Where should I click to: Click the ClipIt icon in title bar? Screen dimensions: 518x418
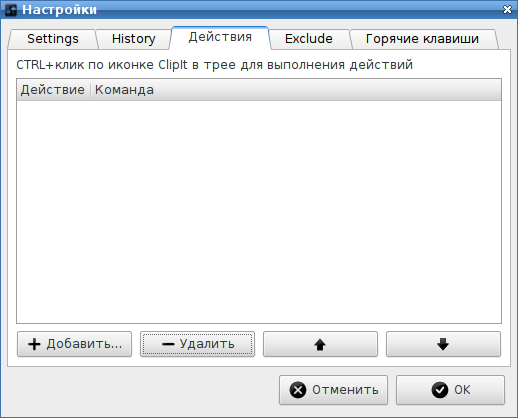(11, 10)
